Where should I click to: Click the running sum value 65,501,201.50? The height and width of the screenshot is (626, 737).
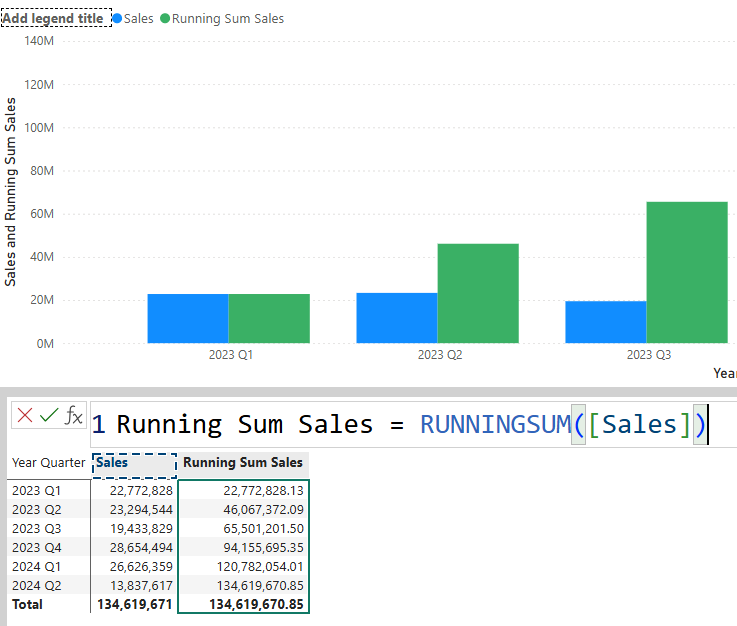click(263, 529)
